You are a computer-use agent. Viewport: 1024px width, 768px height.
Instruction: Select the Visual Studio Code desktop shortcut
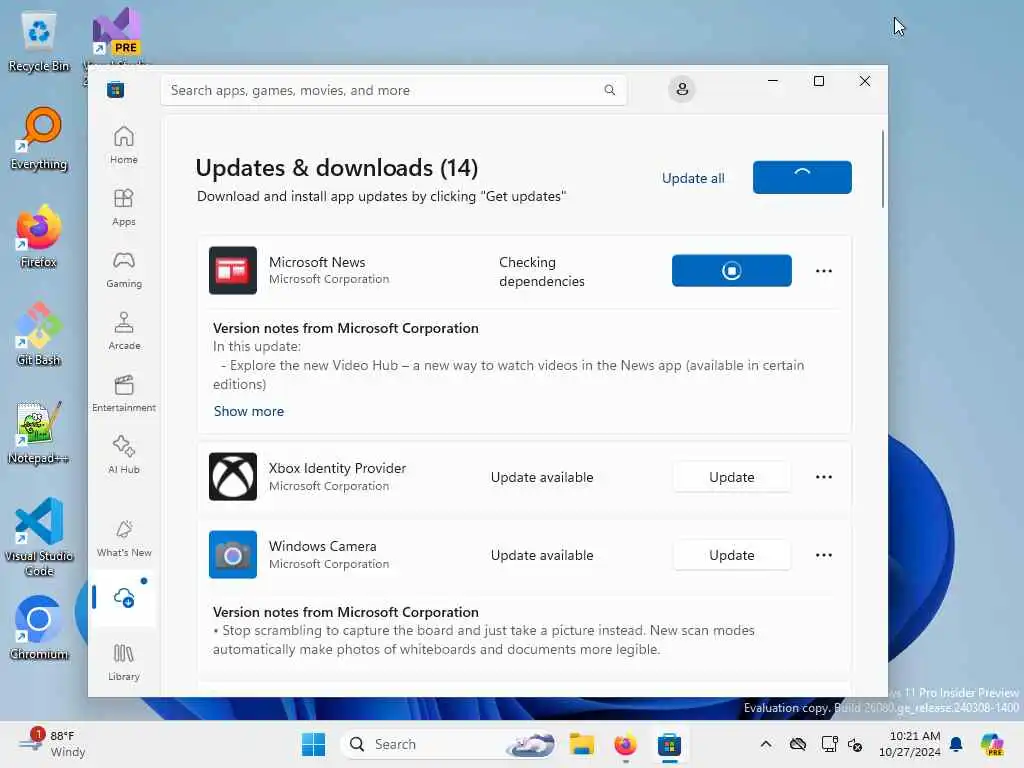click(39, 537)
